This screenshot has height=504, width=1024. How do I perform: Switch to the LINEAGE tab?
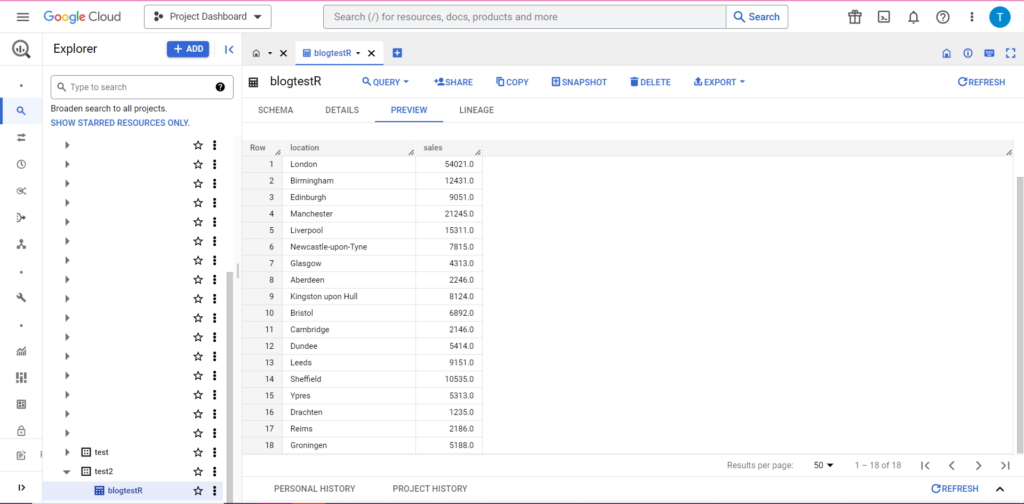click(476, 110)
